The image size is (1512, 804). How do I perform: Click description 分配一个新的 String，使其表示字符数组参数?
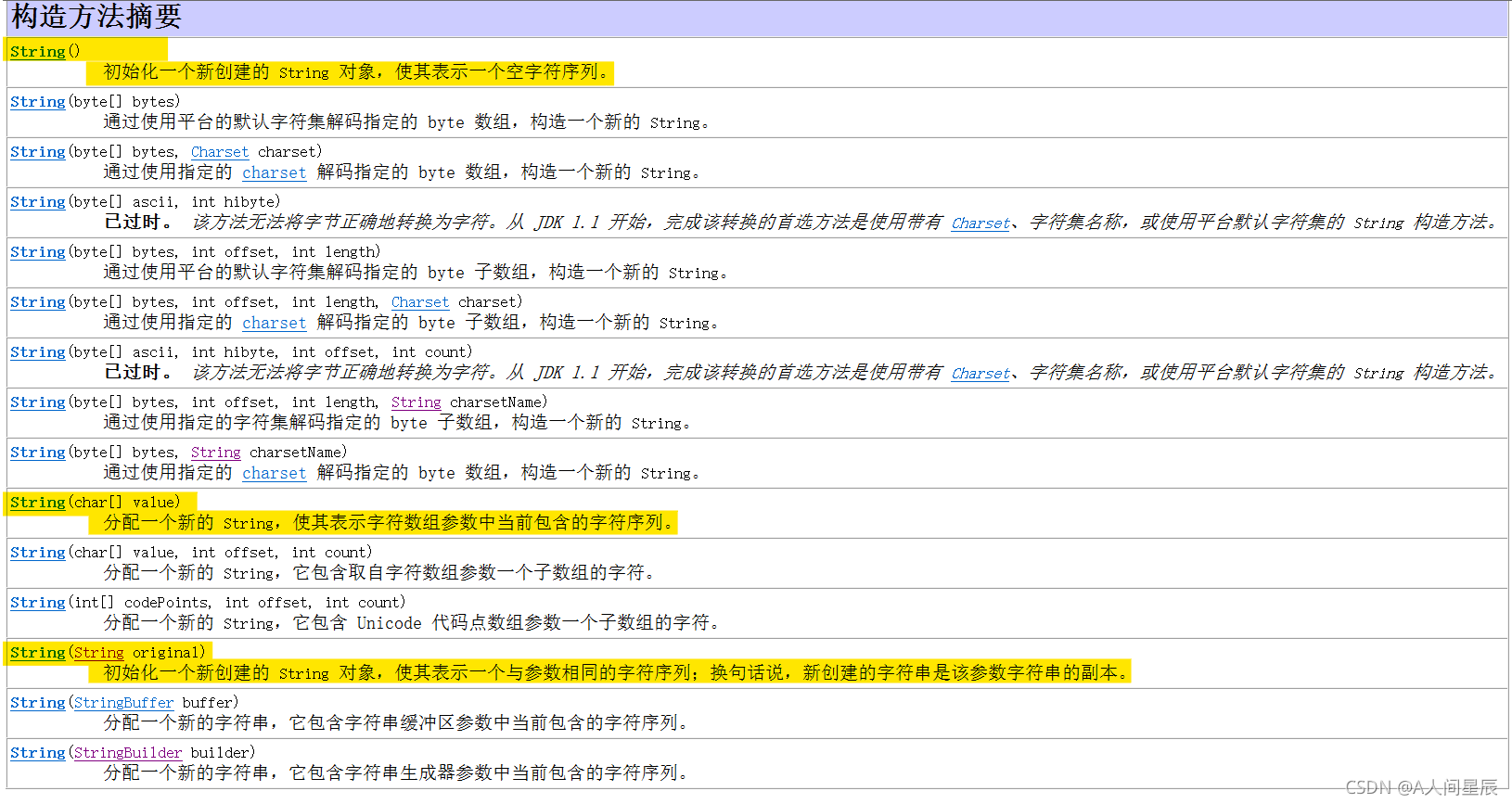[x=390, y=523]
